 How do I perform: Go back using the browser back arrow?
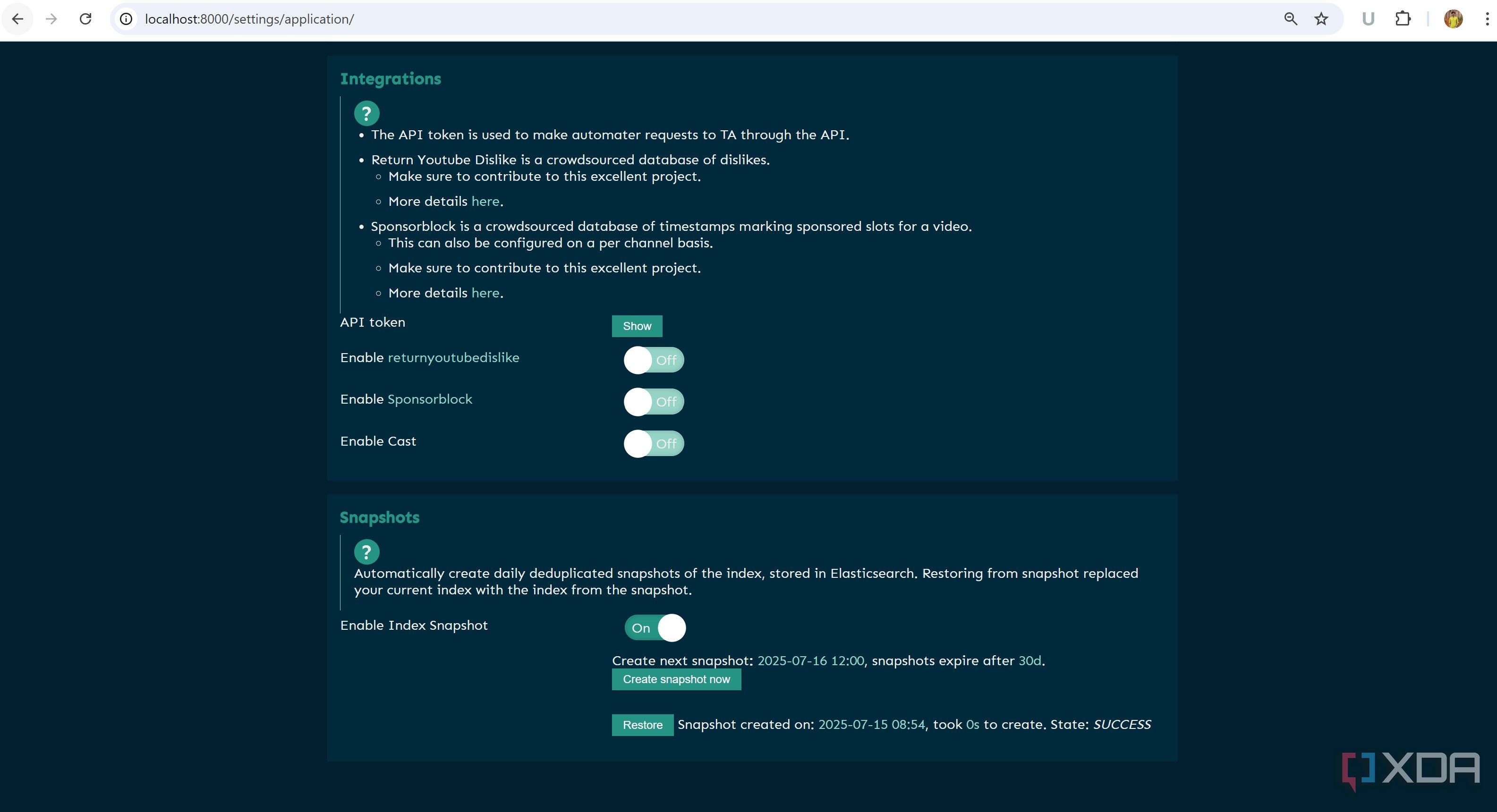click(17, 19)
